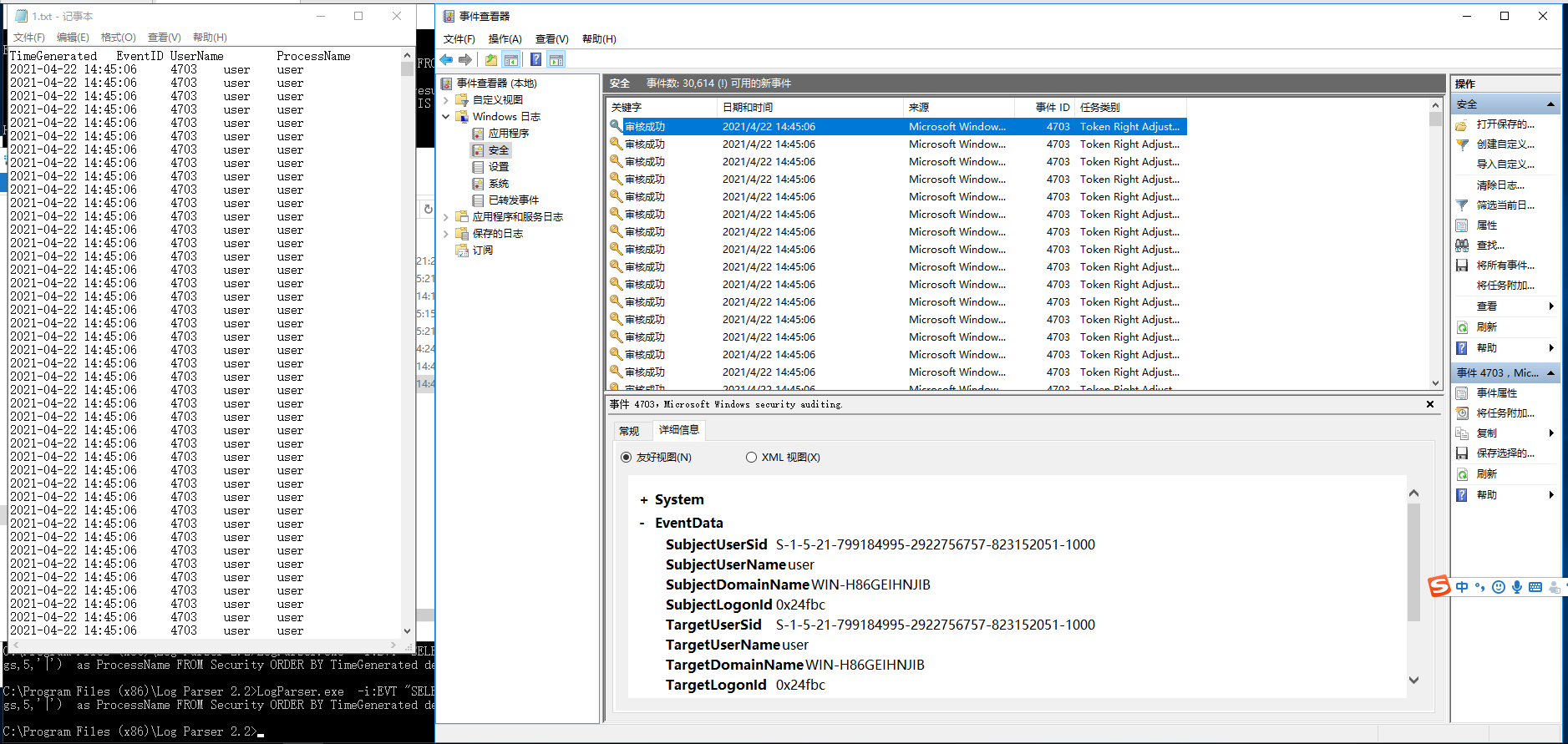Viewport: 1568px width, 744px height.
Task: Click the 事件查看器 (本地) root tree node
Action: (x=496, y=84)
